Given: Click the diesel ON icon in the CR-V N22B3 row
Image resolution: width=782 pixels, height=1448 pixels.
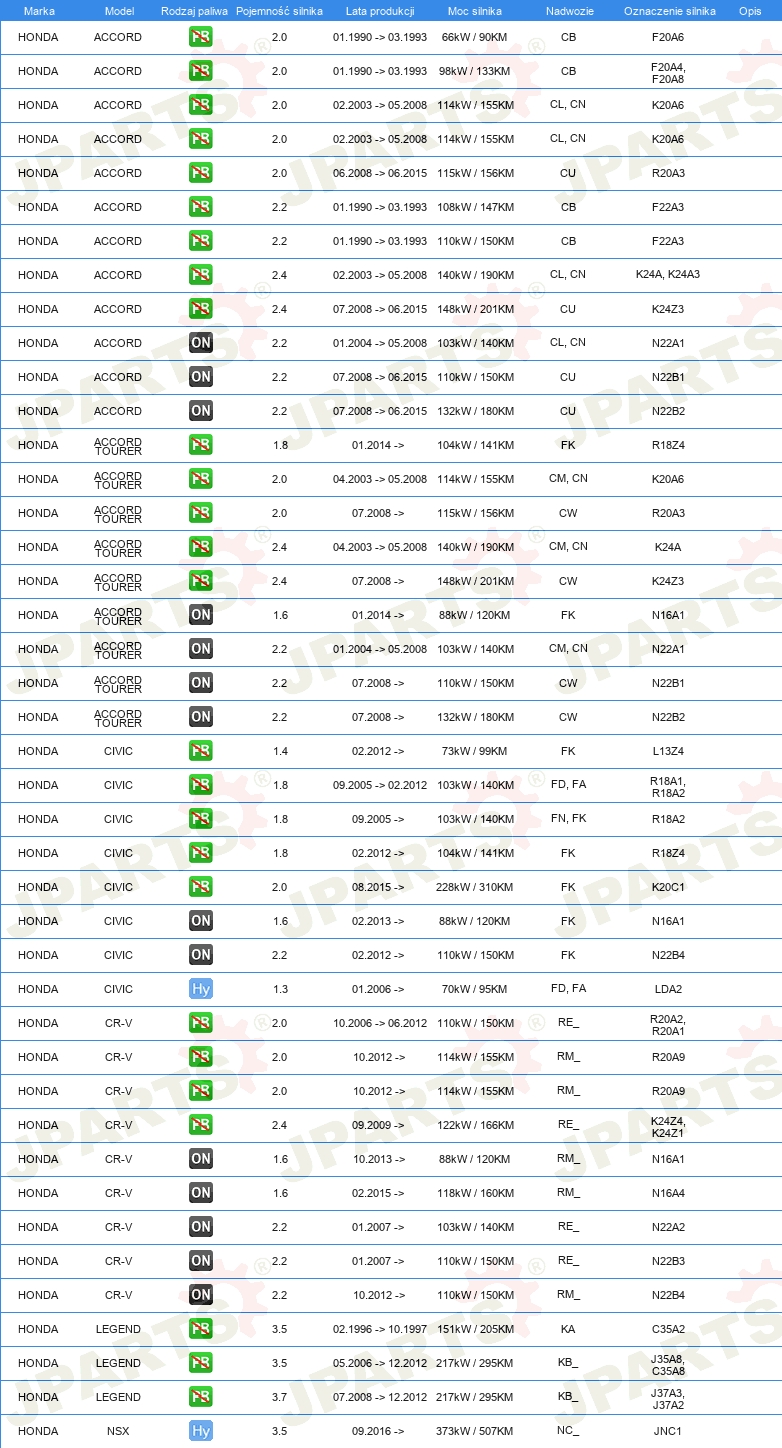Looking at the screenshot, I should click(x=201, y=1261).
